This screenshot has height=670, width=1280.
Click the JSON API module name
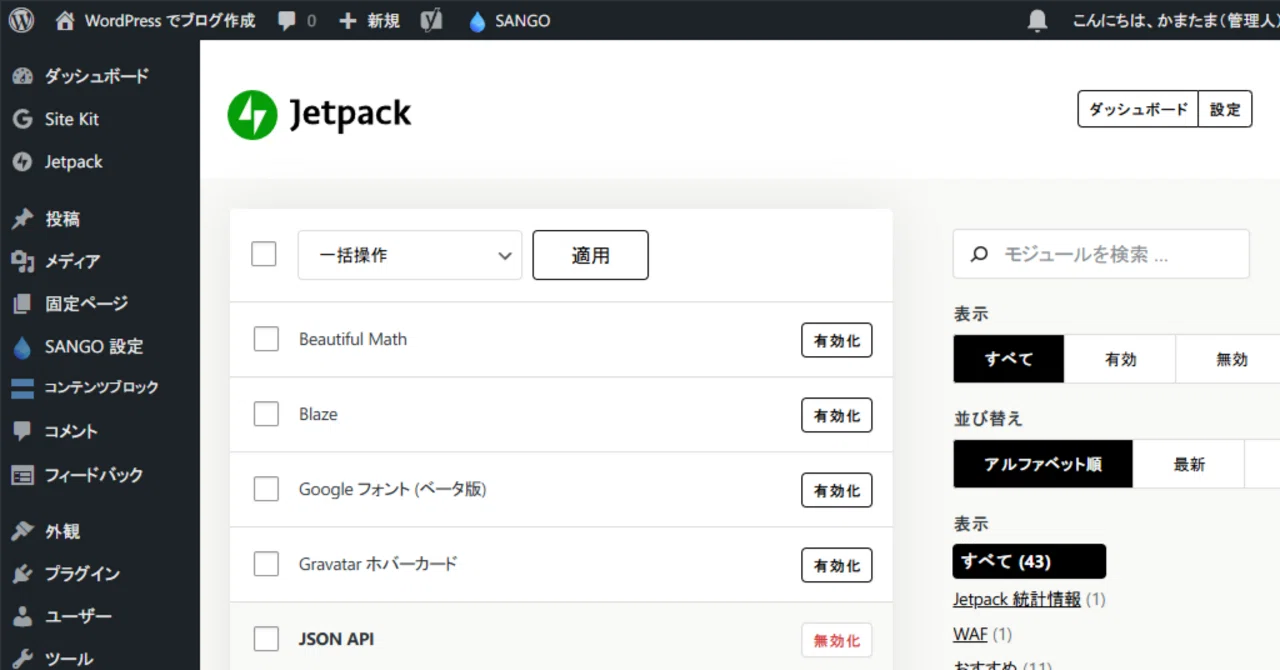[336, 639]
